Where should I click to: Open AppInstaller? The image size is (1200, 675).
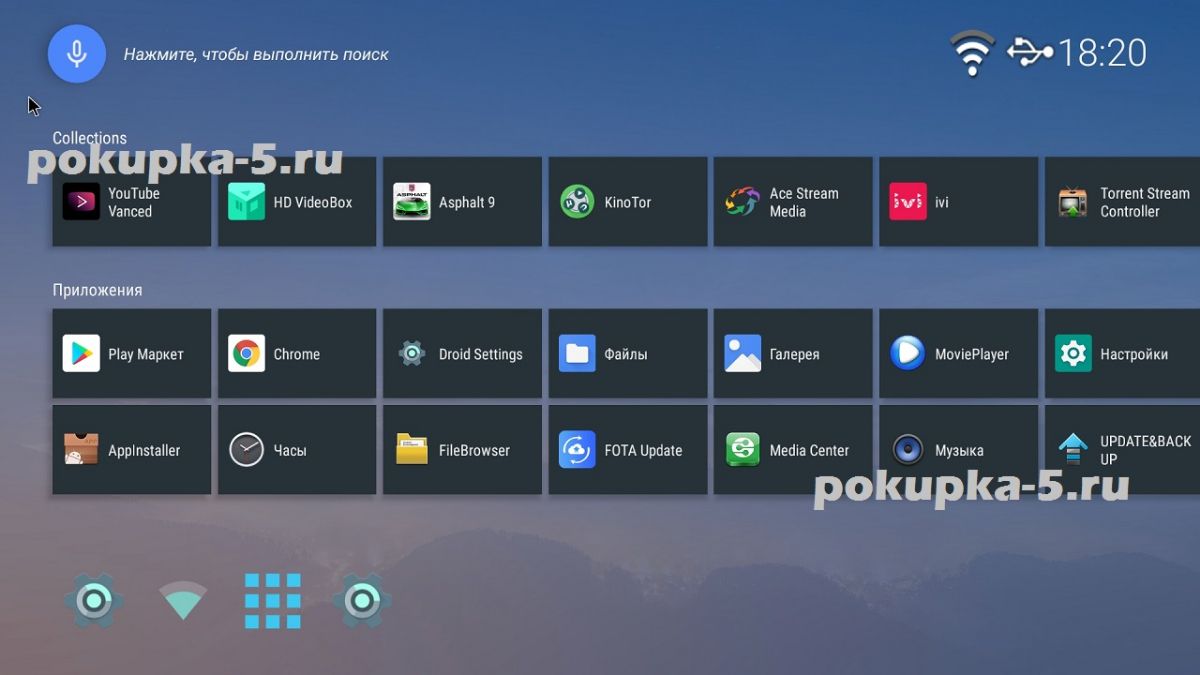pyautogui.click(x=132, y=450)
